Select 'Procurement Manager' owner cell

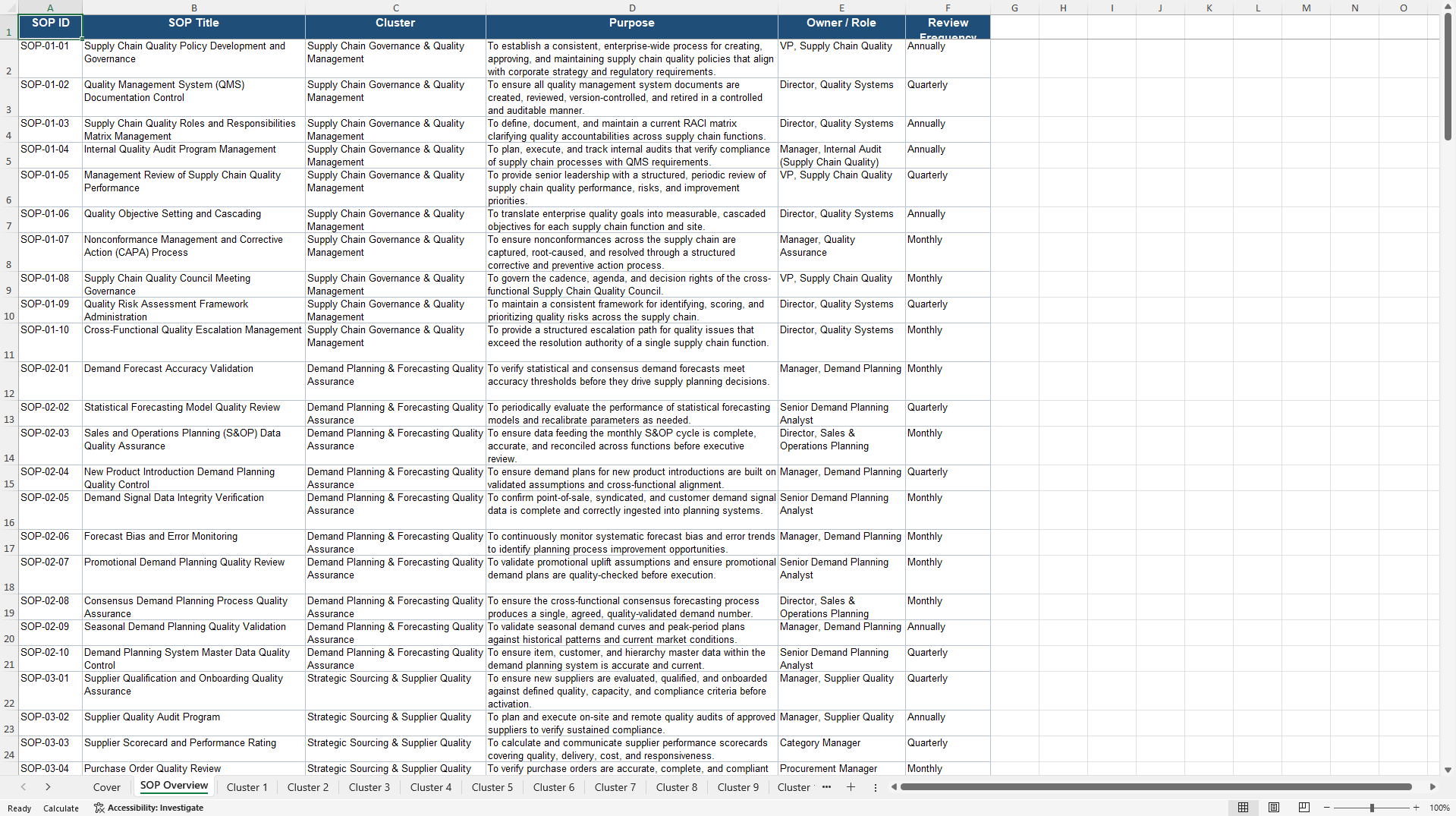click(x=841, y=768)
